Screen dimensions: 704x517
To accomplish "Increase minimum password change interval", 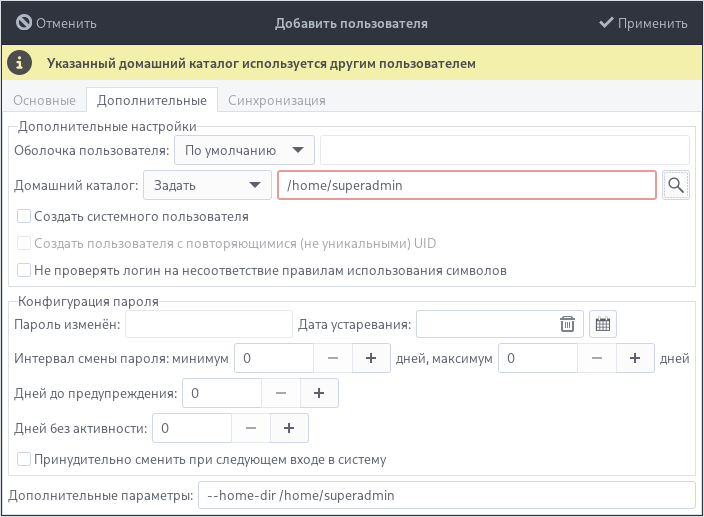I will 370,358.
